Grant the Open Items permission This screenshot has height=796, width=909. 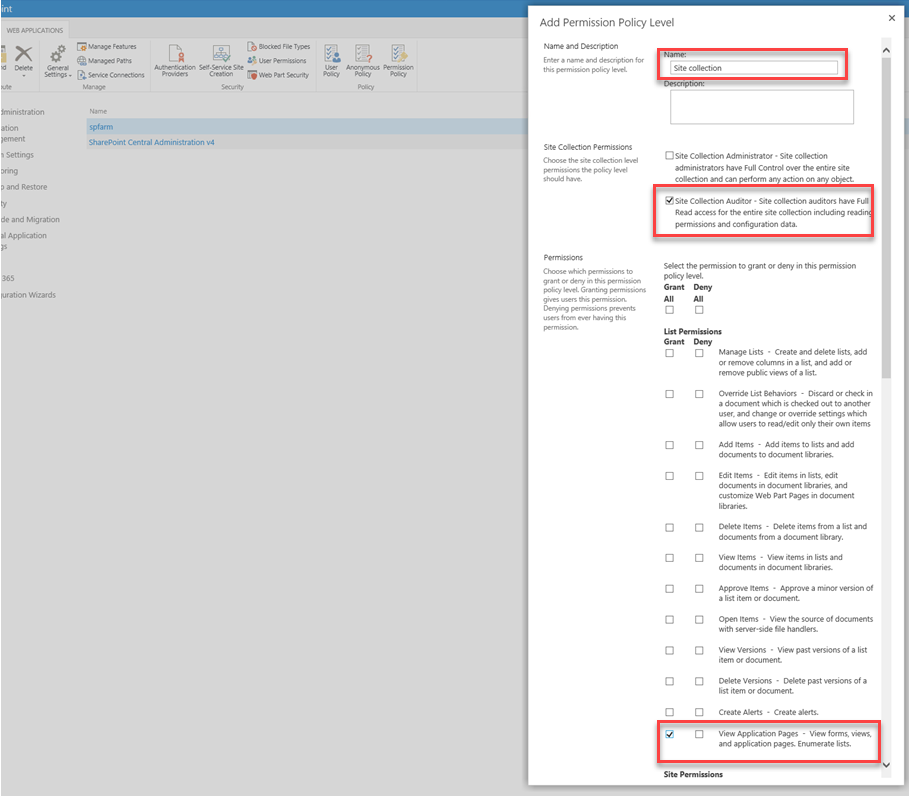[670, 620]
